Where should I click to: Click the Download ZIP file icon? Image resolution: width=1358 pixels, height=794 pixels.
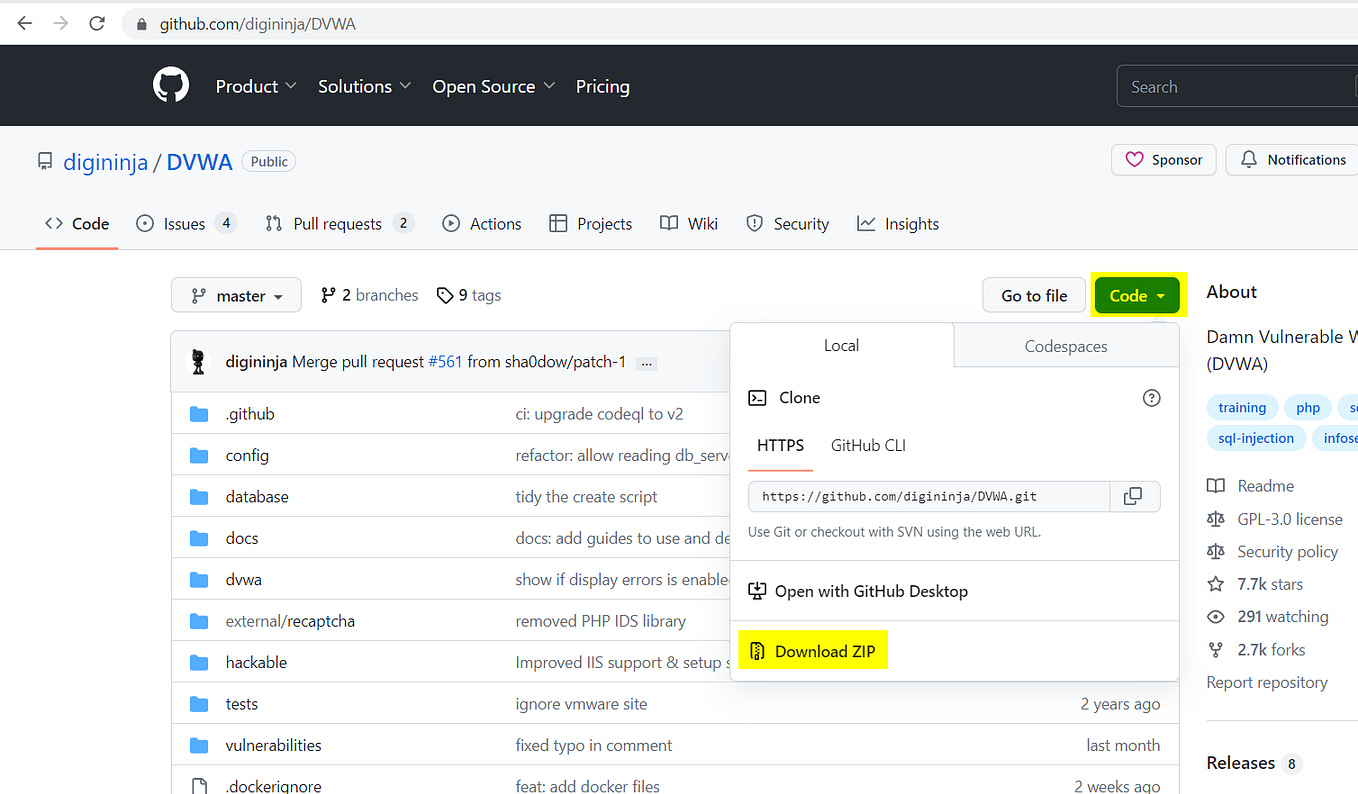coord(757,651)
